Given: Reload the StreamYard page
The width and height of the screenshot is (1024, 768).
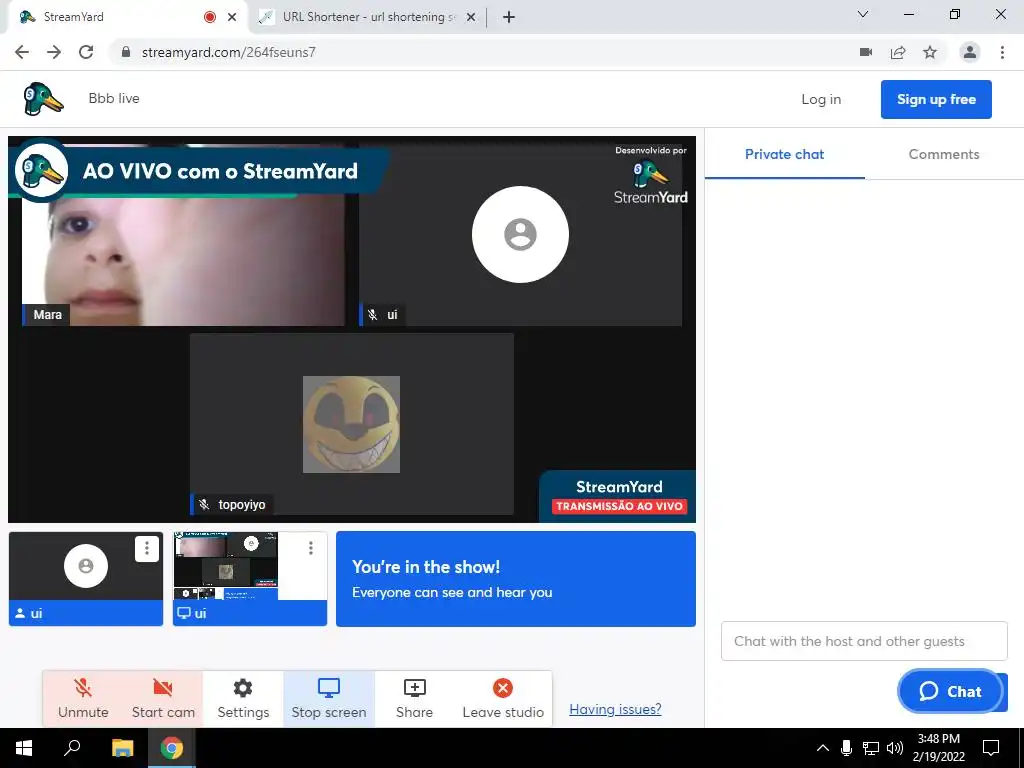Looking at the screenshot, I should point(86,52).
